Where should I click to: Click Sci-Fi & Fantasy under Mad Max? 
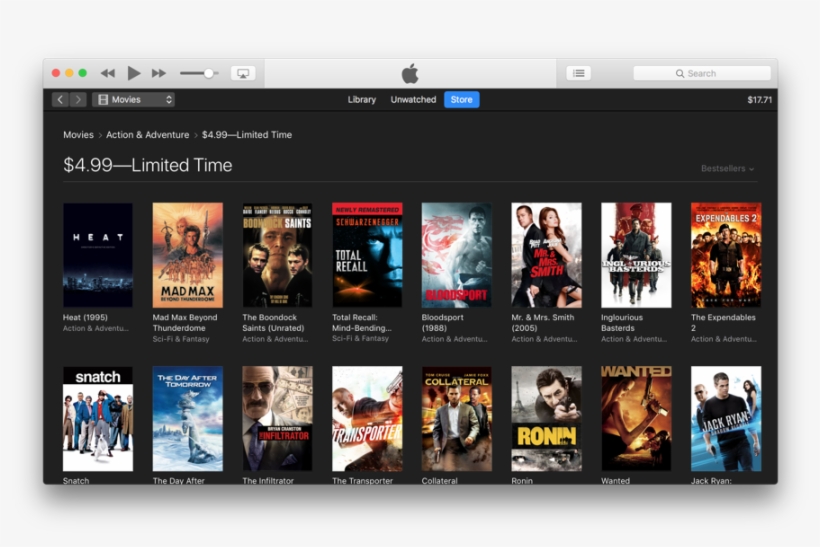181,339
